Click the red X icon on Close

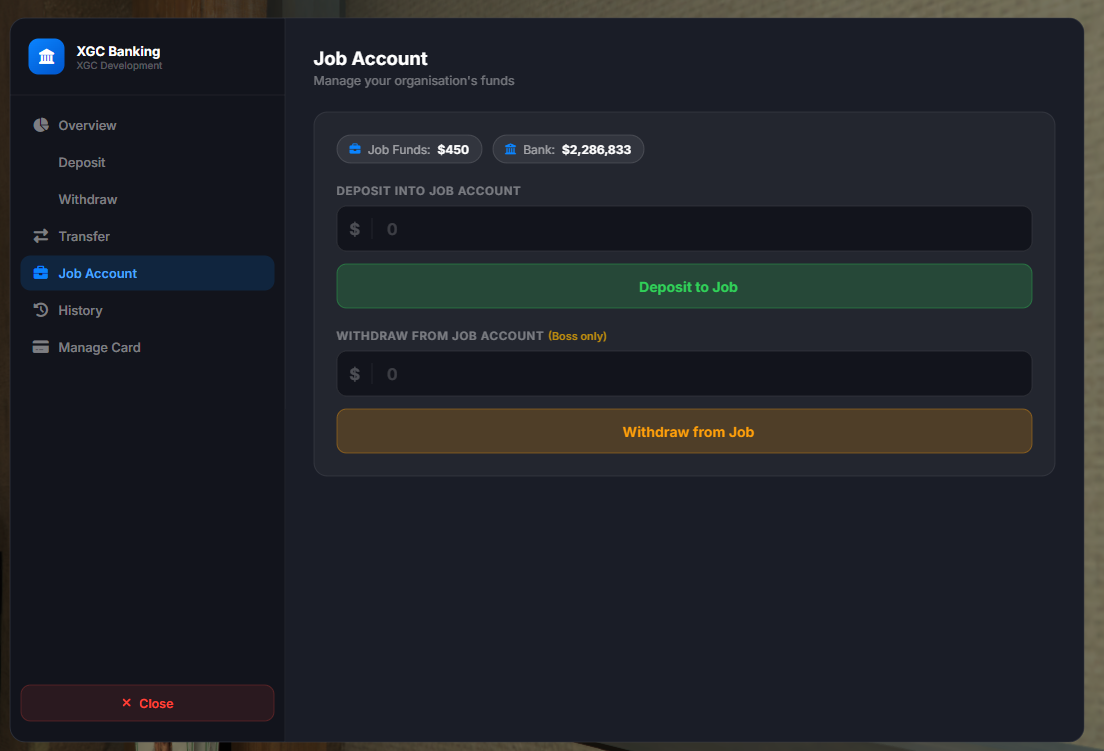127,702
